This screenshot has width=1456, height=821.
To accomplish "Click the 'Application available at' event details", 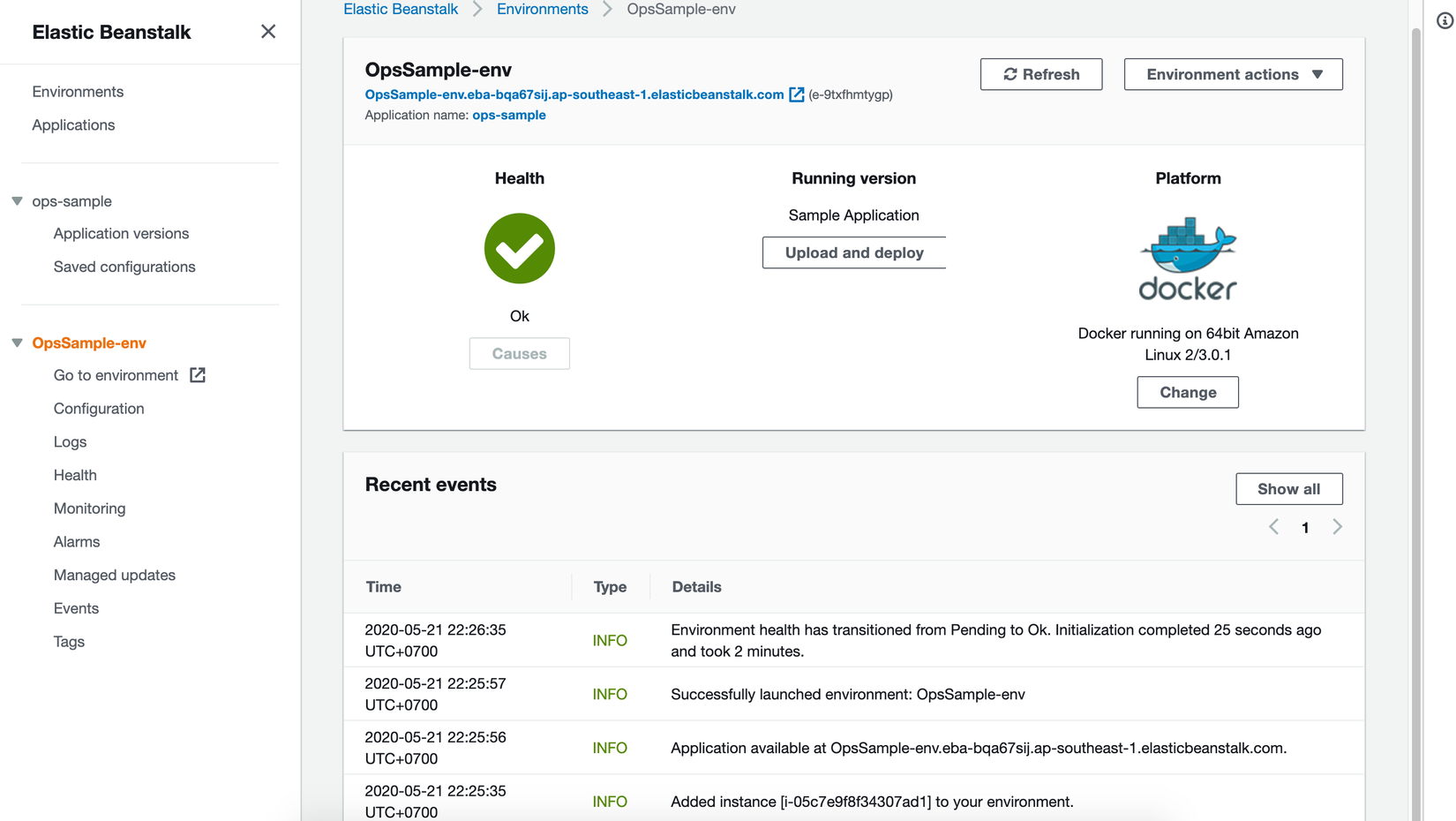I will [x=979, y=749].
